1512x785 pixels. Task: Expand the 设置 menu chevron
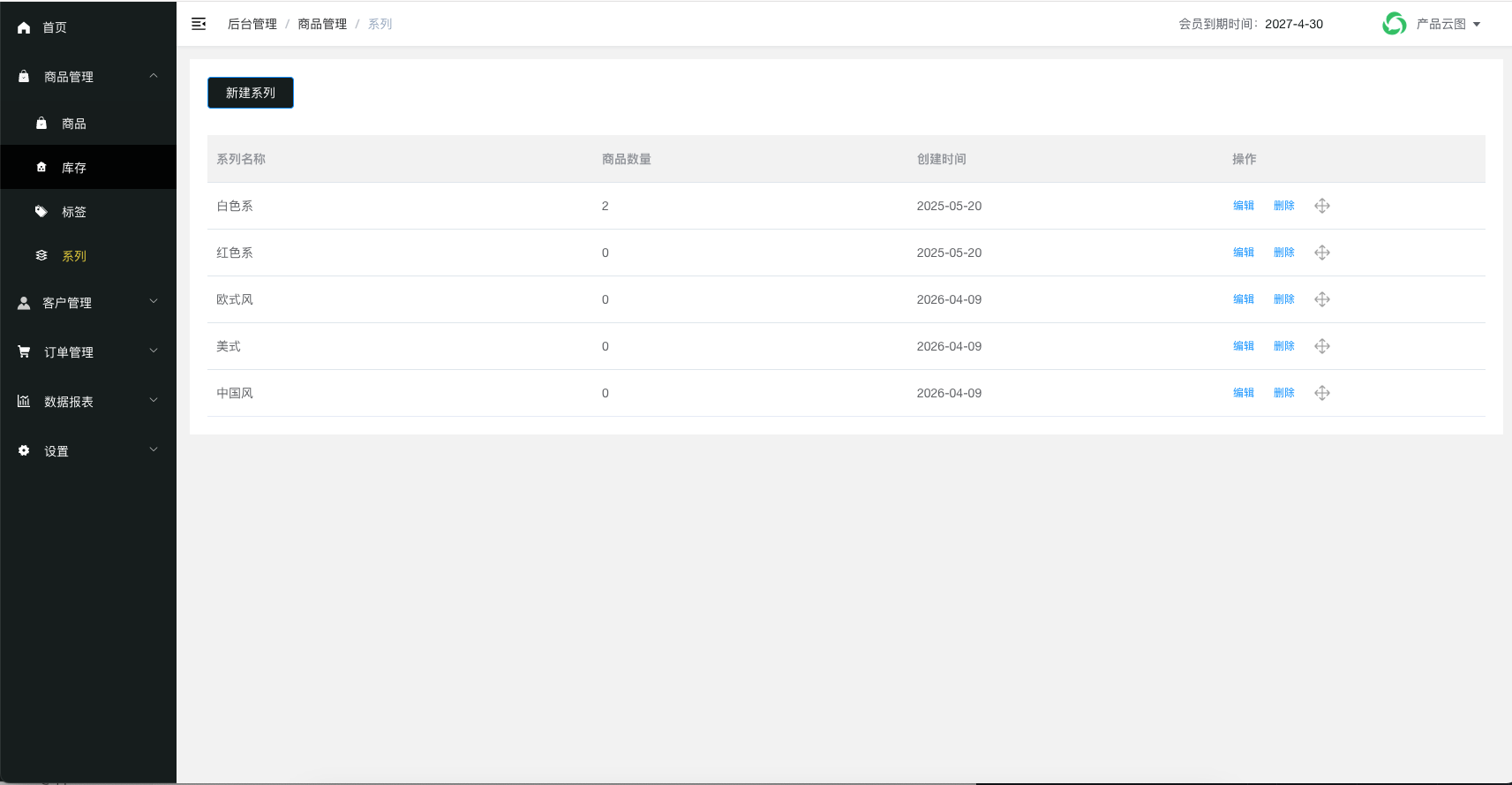154,449
